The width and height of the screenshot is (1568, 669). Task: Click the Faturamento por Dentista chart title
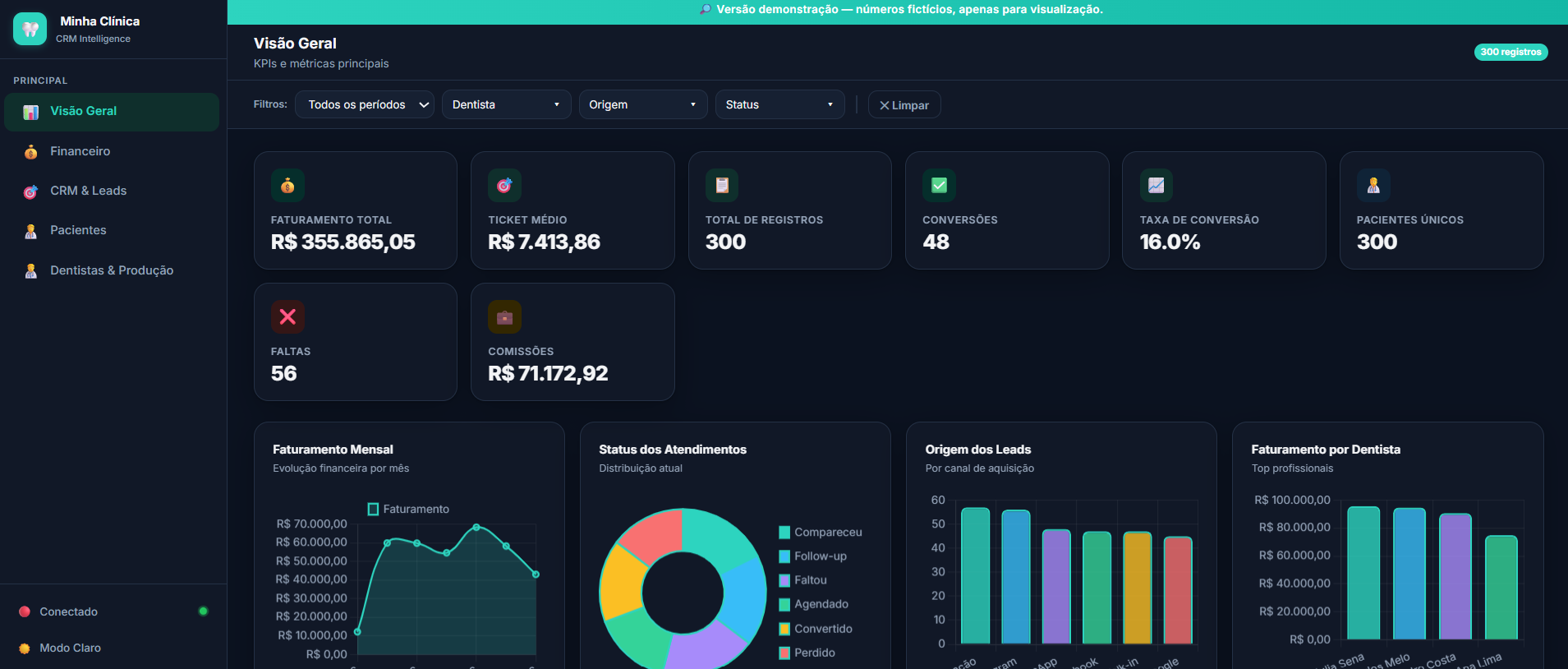(x=1326, y=450)
